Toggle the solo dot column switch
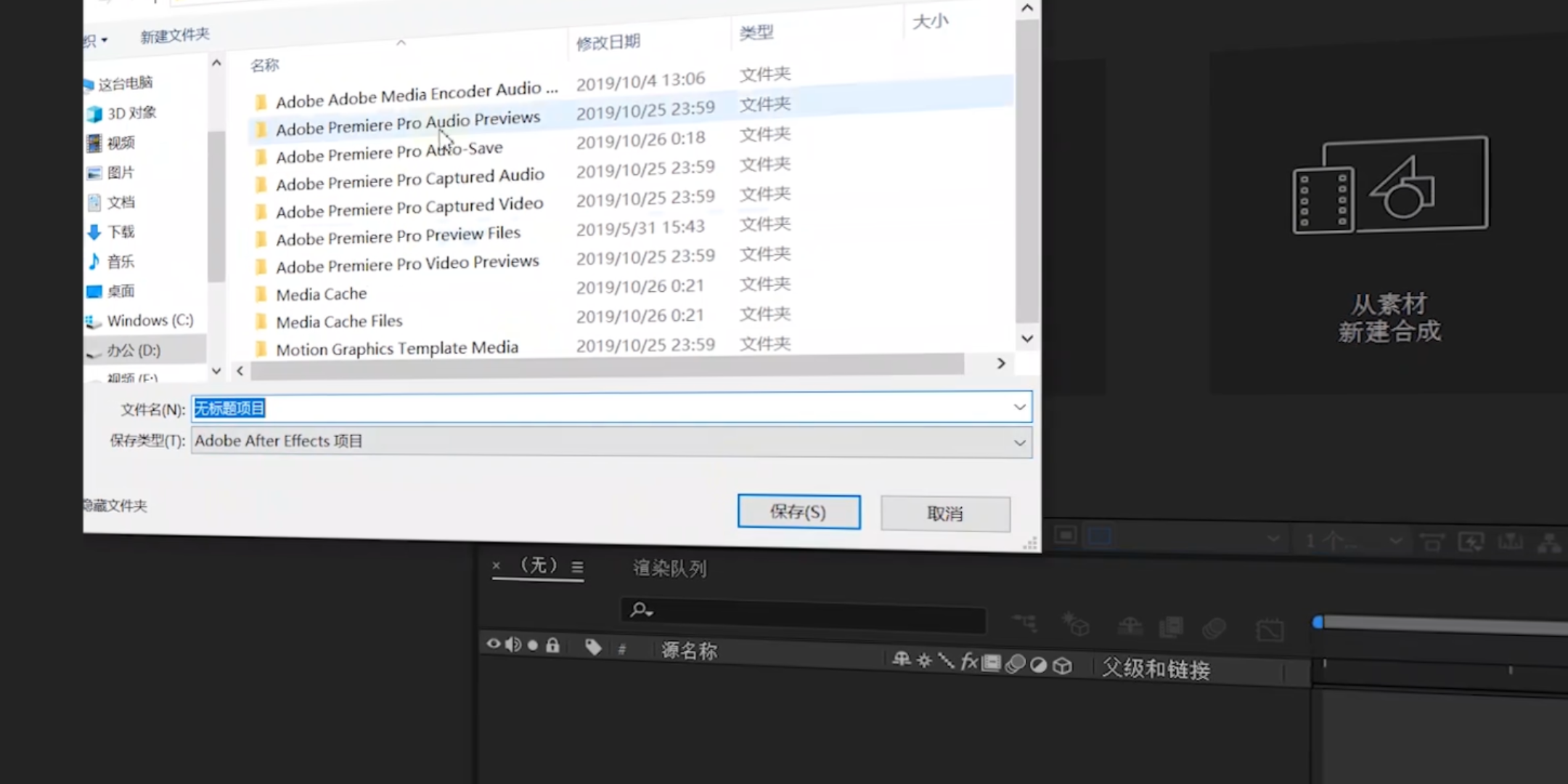 click(533, 645)
